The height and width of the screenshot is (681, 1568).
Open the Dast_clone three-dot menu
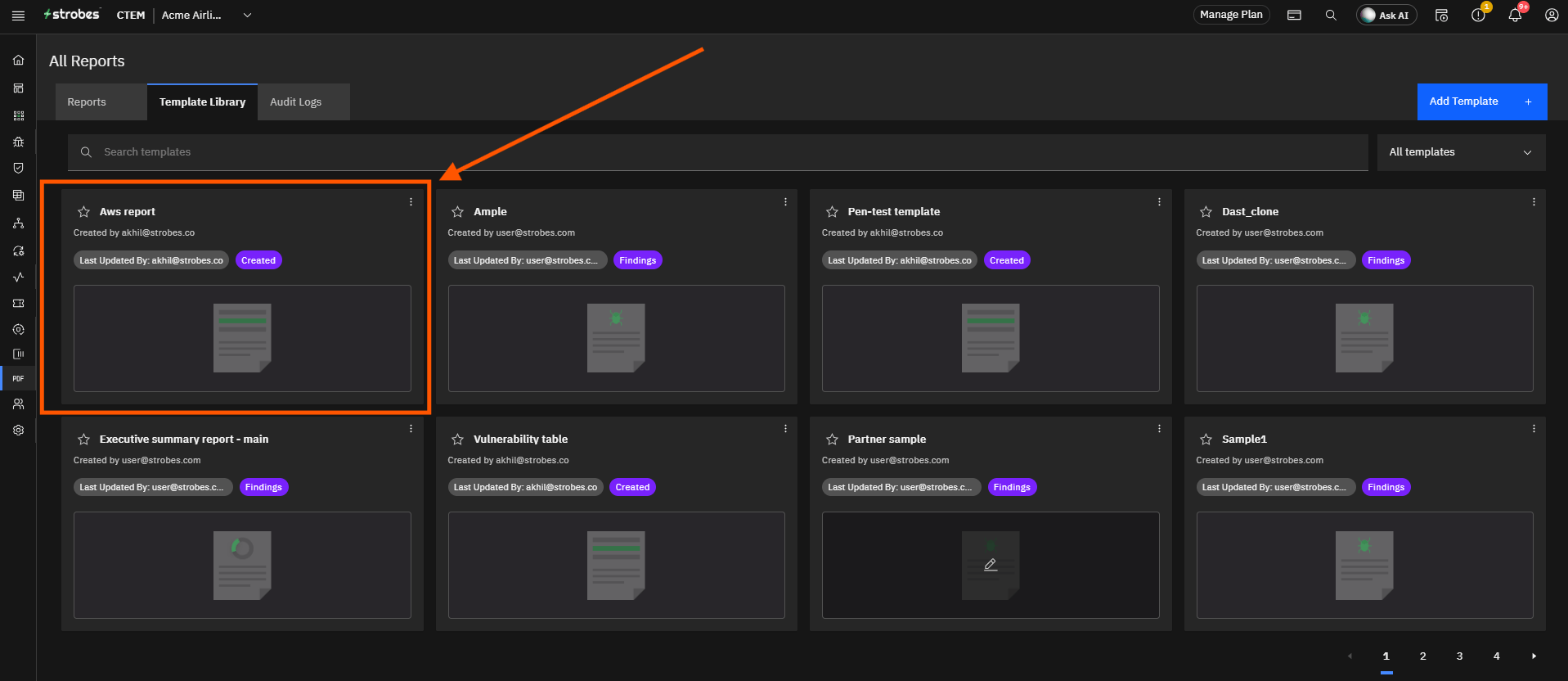1534,201
